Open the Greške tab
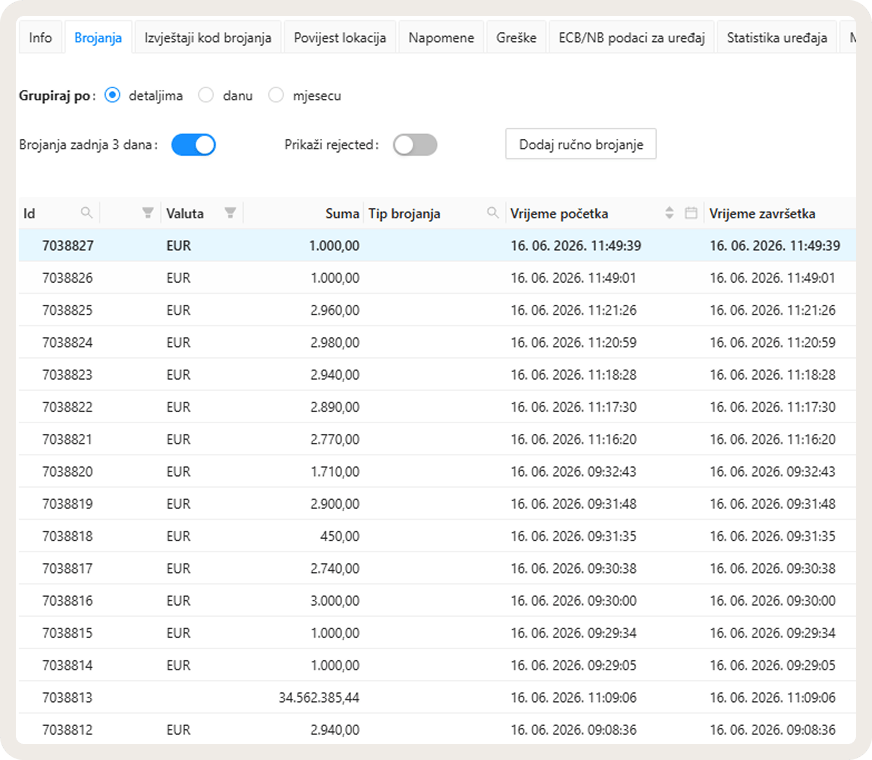The width and height of the screenshot is (872, 760). point(516,37)
